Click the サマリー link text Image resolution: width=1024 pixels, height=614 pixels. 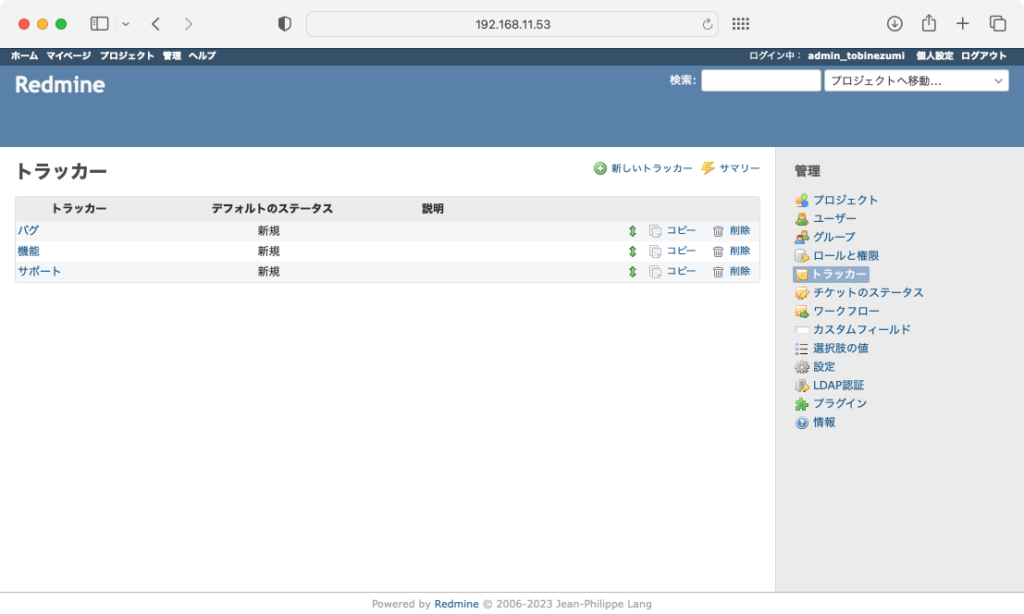pos(739,169)
